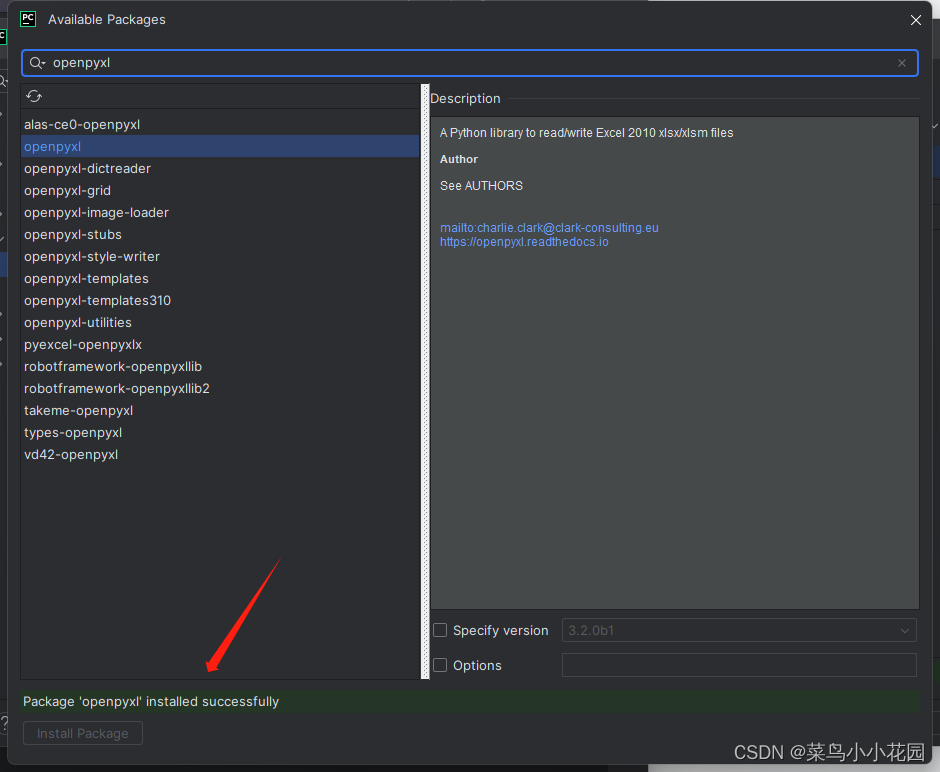Image resolution: width=940 pixels, height=772 pixels.
Task: Click the PyCharm logo in title bar
Action: [x=28, y=19]
